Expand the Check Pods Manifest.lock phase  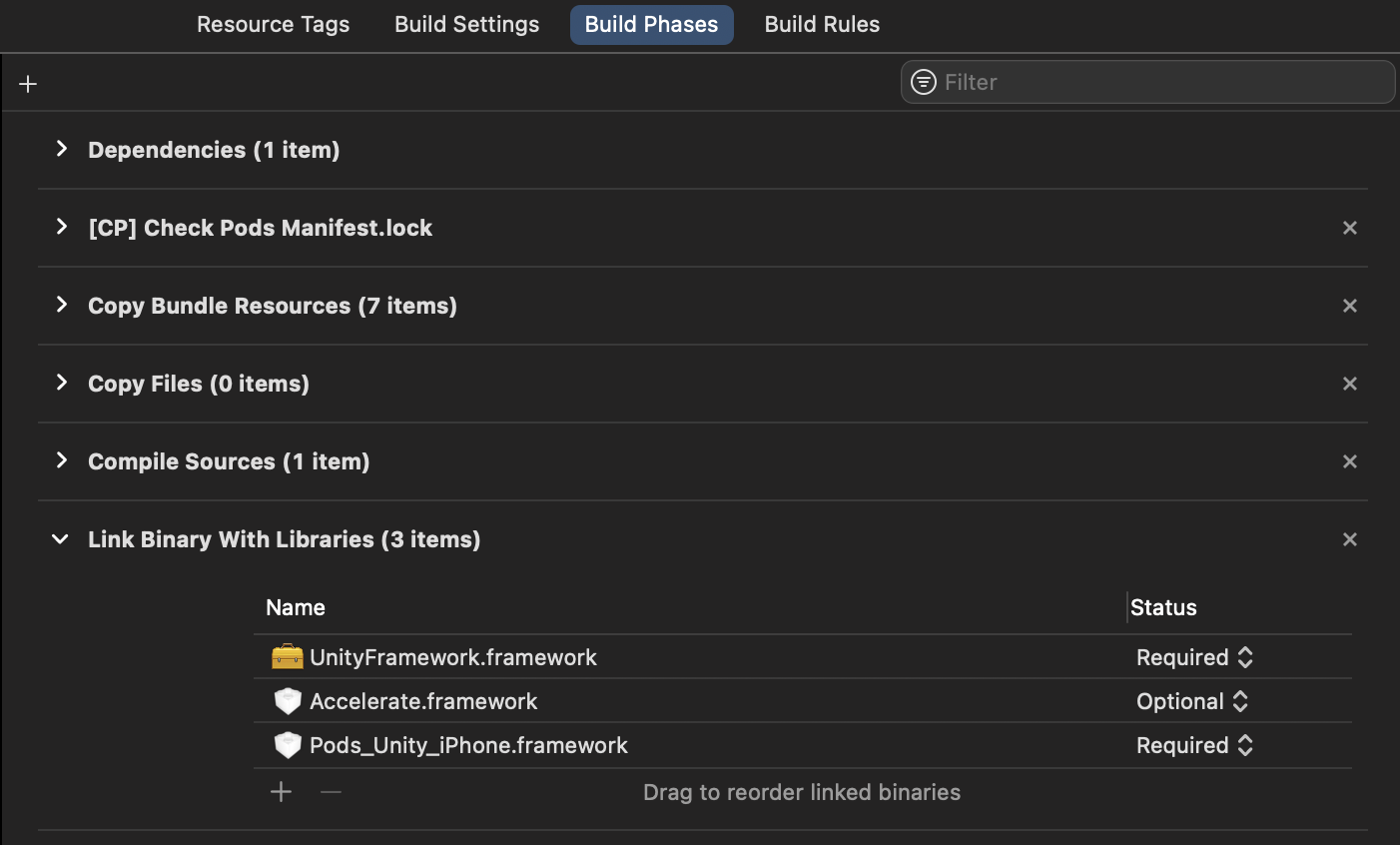62,227
